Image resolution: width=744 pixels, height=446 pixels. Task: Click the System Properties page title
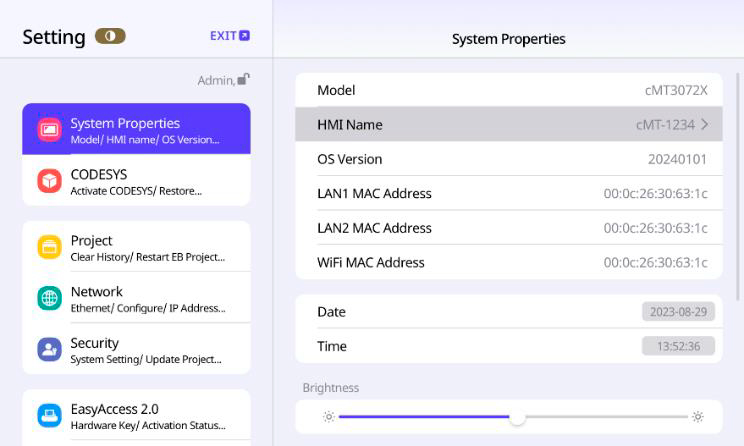click(509, 39)
